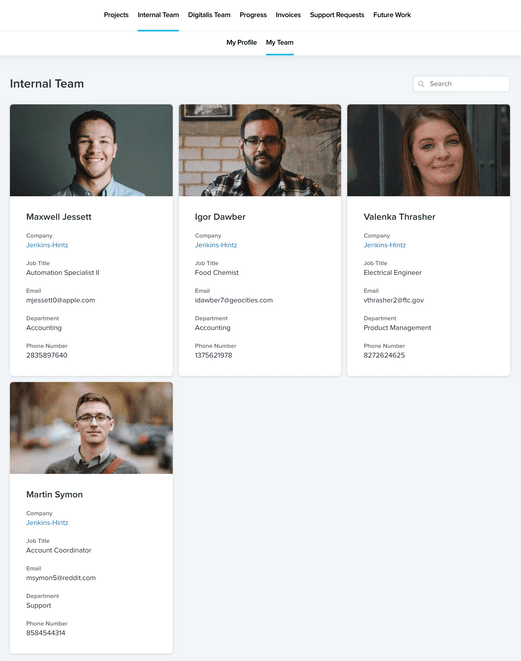Follow the Jenkins-Hintz link under Valenka Thrasher
The height and width of the screenshot is (661, 521).
pos(385,245)
